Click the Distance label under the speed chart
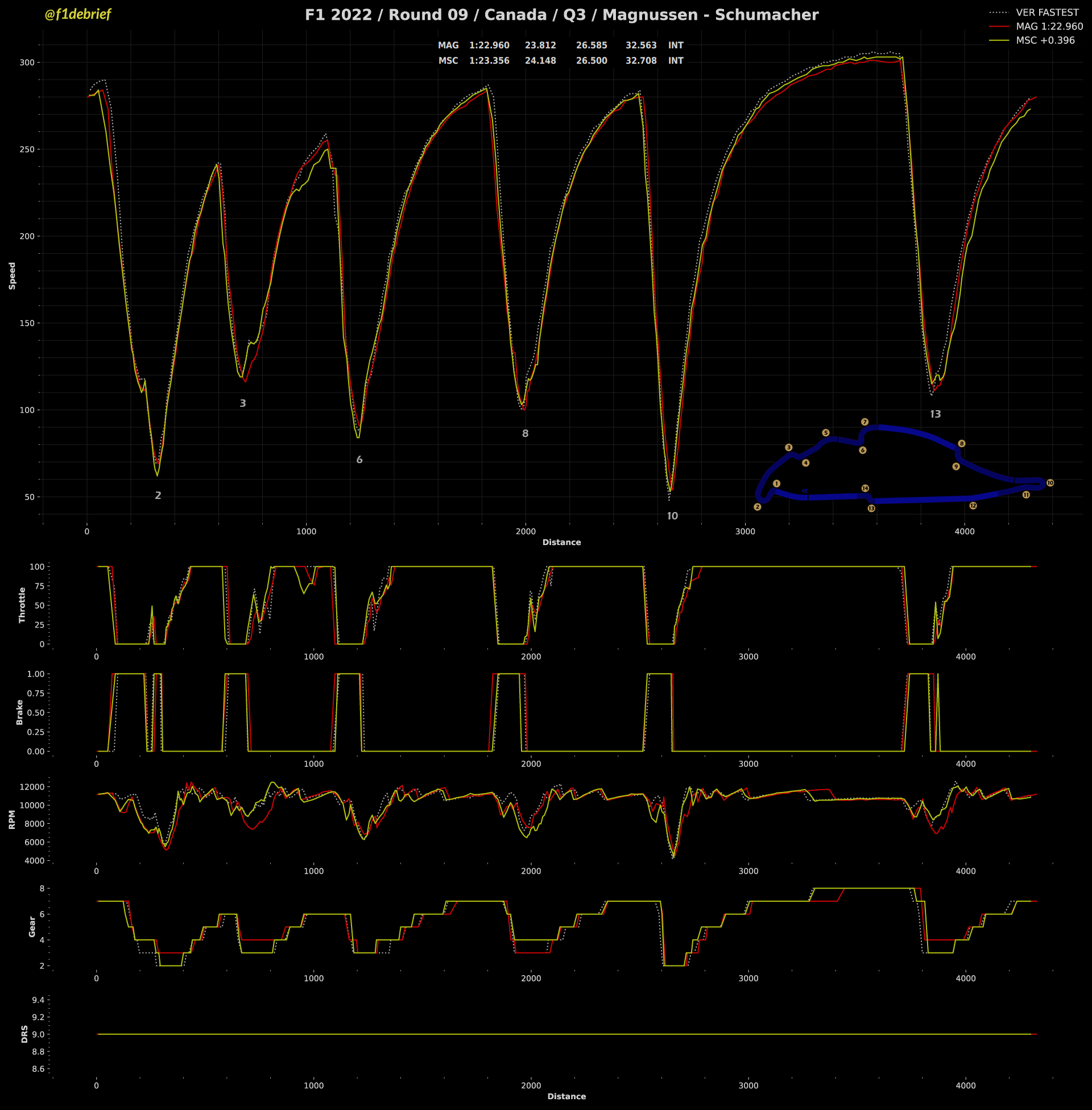The height and width of the screenshot is (1110, 1092). tap(561, 542)
